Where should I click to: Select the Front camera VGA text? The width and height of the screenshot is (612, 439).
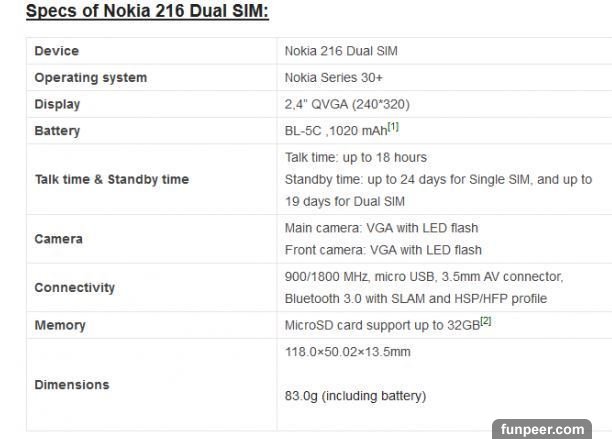383,250
